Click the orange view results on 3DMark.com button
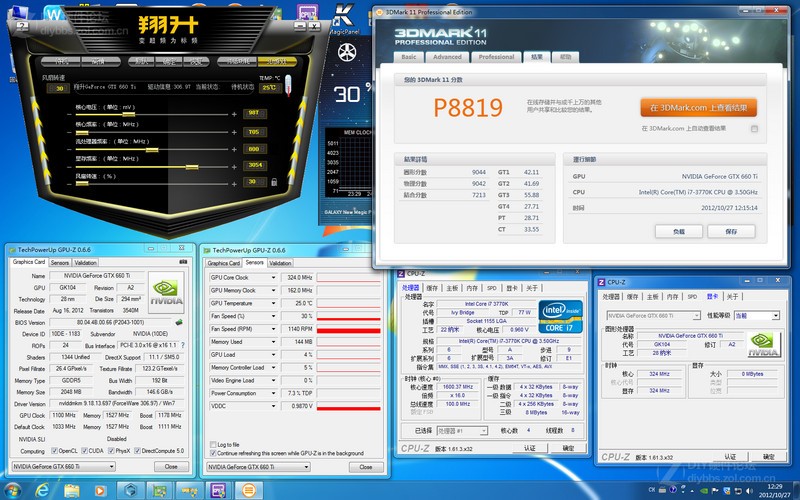Viewport: 800px width, 500px height. pos(698,108)
